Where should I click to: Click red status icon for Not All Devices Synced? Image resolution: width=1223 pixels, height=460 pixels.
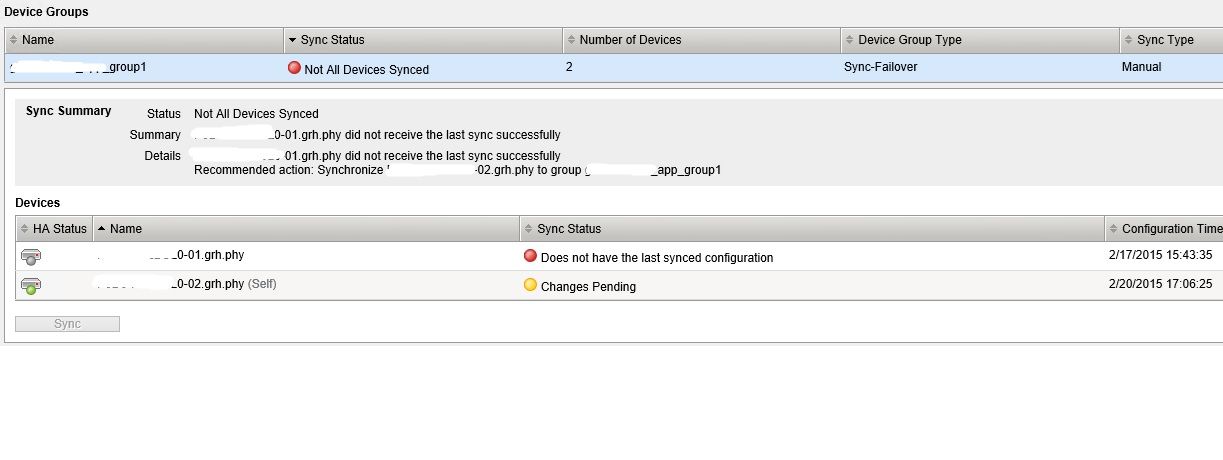(x=294, y=69)
